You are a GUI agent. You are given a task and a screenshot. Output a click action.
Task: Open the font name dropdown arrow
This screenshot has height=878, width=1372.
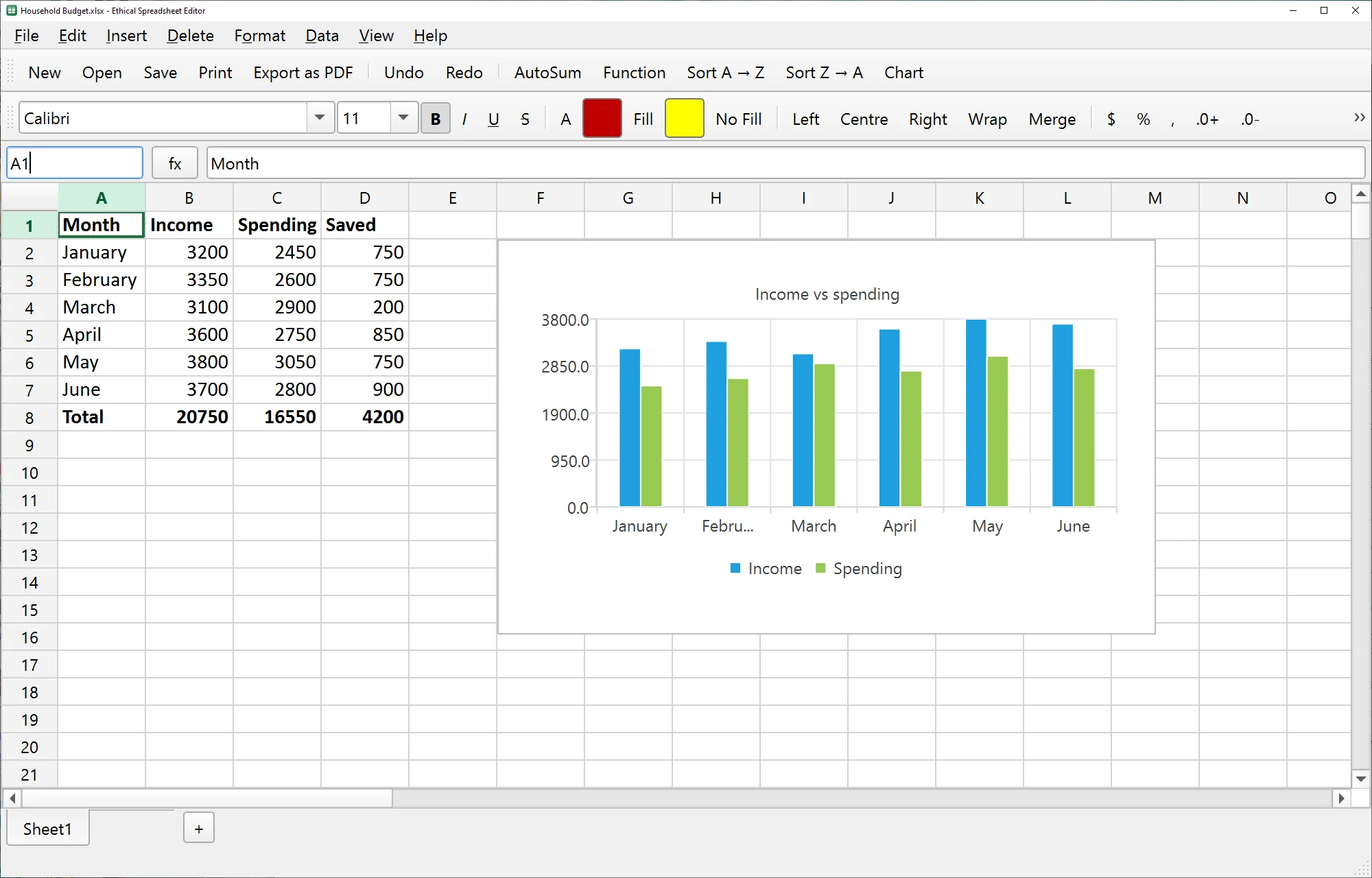(x=320, y=117)
